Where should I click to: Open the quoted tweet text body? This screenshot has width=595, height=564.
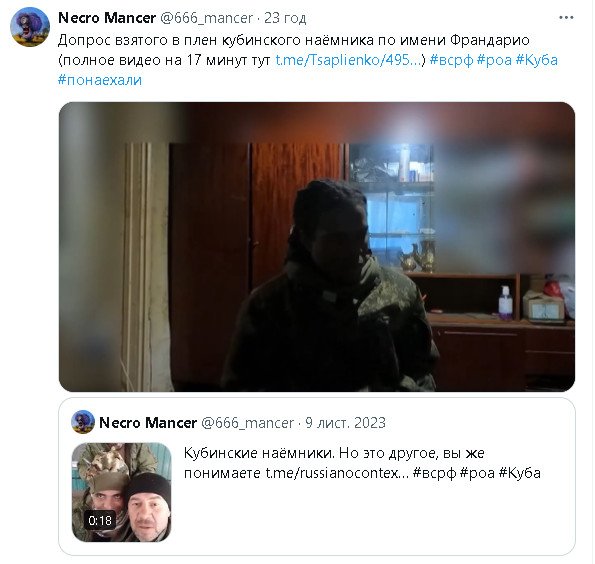pyautogui.click(x=362, y=463)
